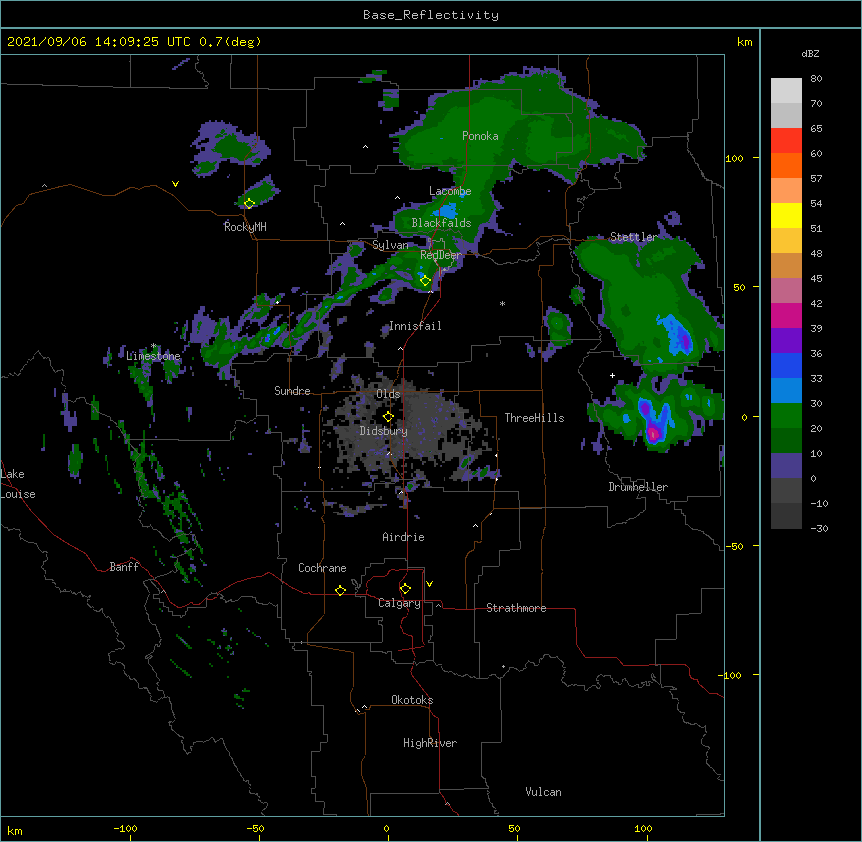Click the blue reflectivity patch near Lacombe

446,211
